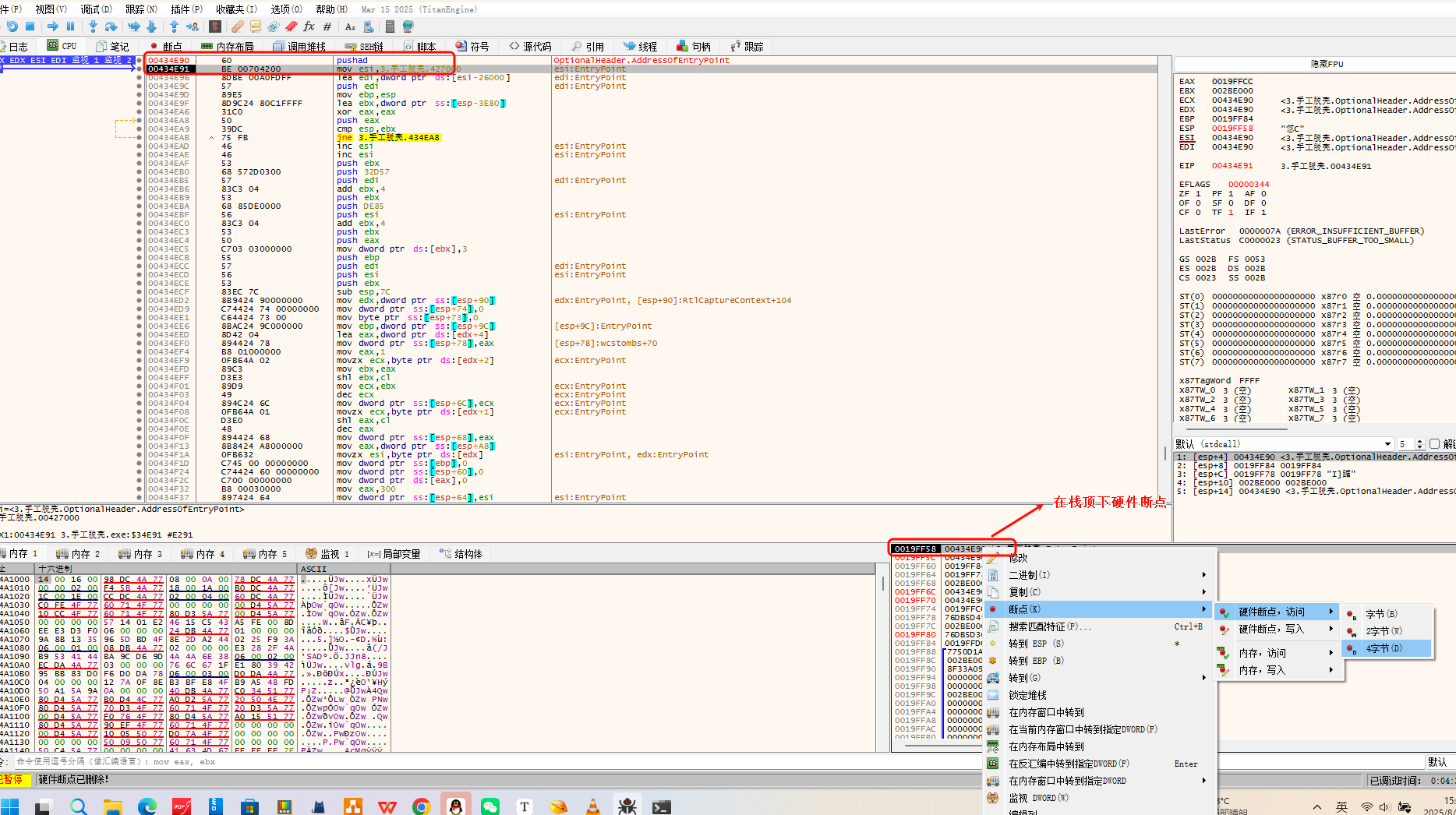
Task: Click the Step Into toolbar icon
Action: click(93, 26)
